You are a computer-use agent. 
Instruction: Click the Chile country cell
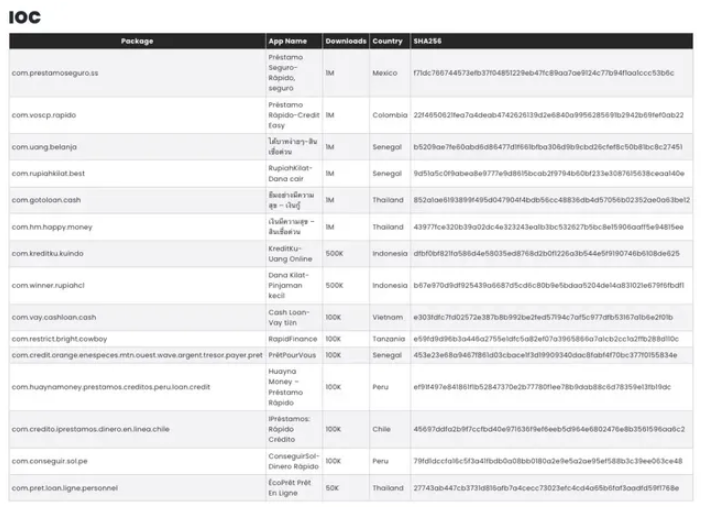point(381,429)
